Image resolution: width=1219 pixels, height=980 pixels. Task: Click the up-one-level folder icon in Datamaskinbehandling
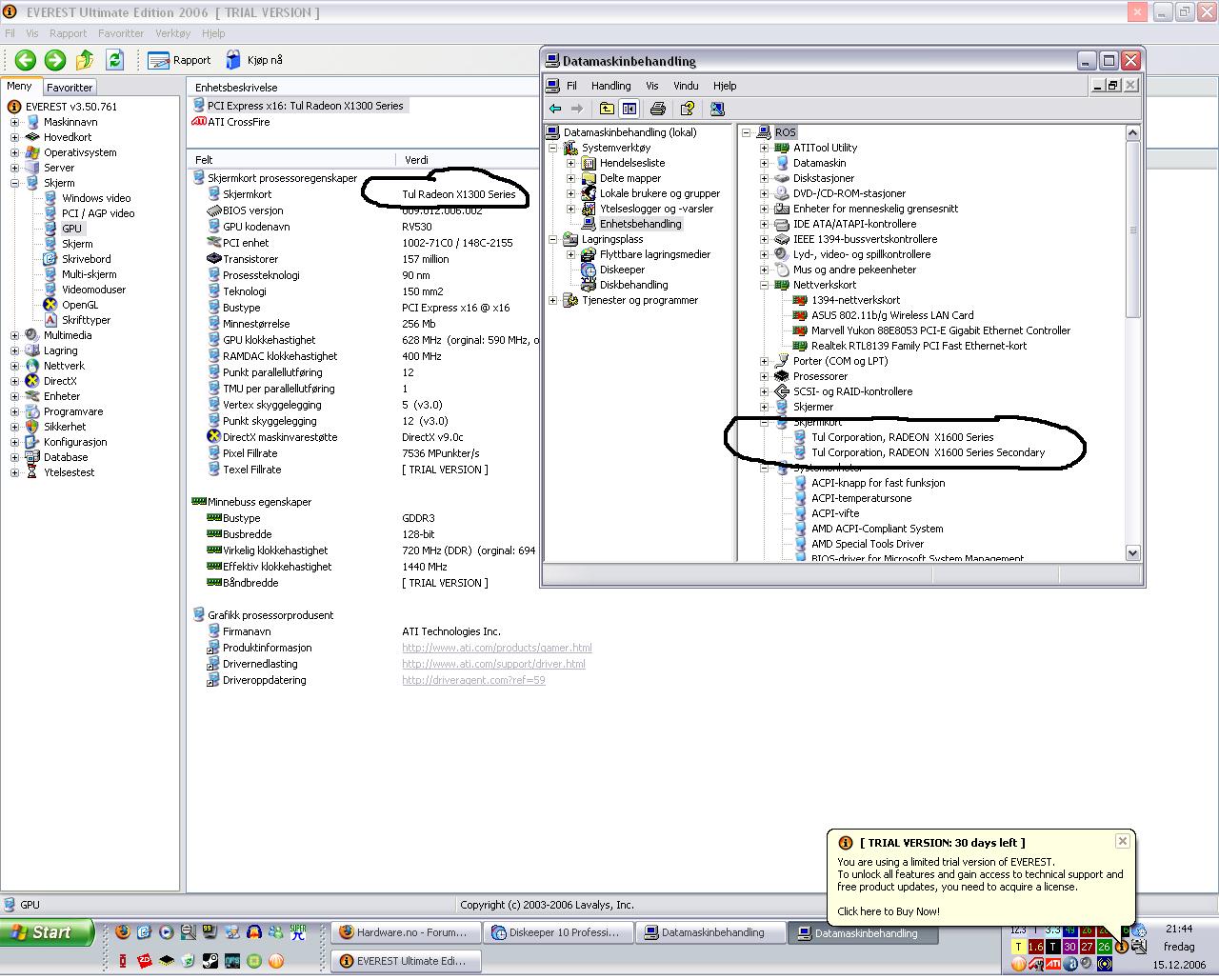[607, 109]
